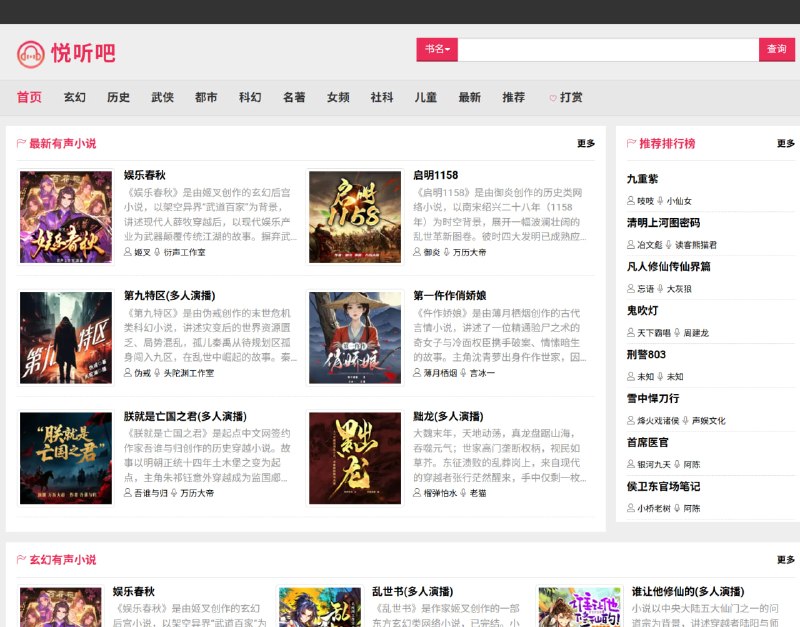The image size is (800, 627).
Task: Click 更多 in 最新有声小说 section
Action: 586,143
